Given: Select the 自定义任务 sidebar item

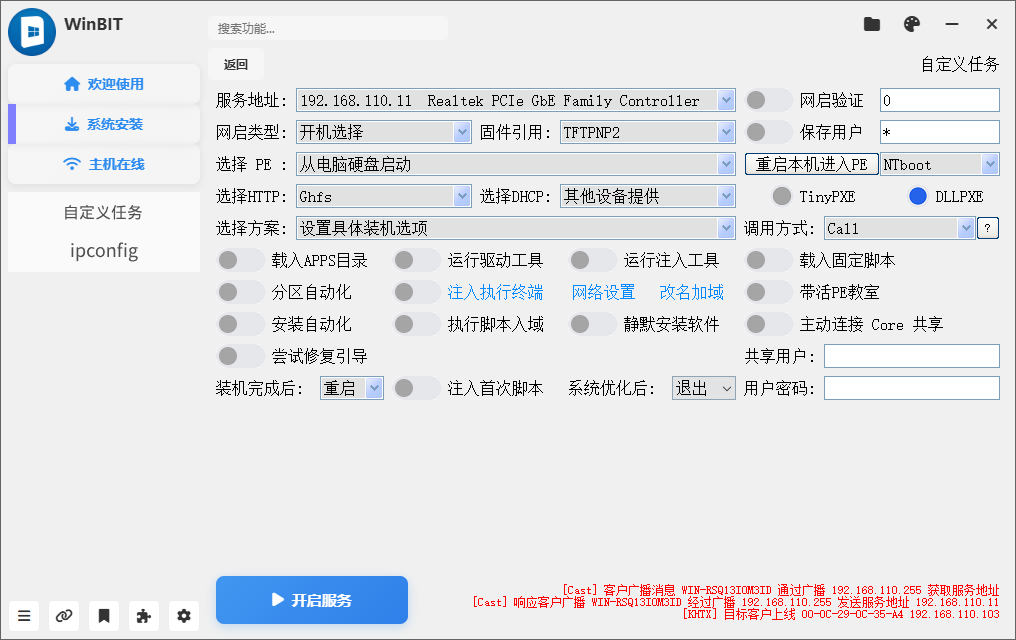Looking at the screenshot, I should click(x=103, y=212).
